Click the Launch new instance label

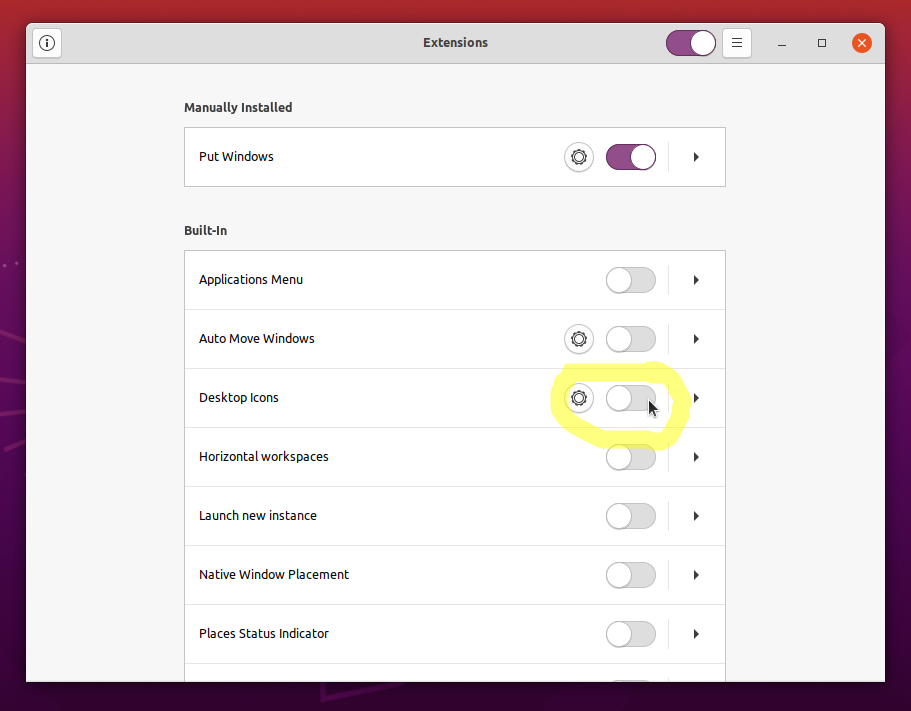pos(257,516)
